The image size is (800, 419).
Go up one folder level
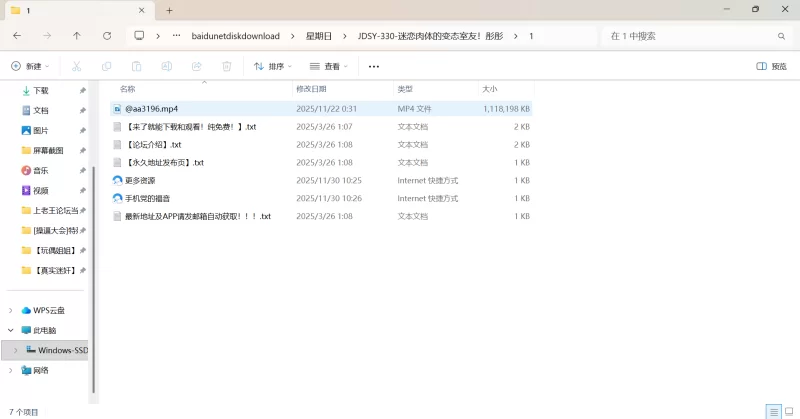pyautogui.click(x=77, y=35)
